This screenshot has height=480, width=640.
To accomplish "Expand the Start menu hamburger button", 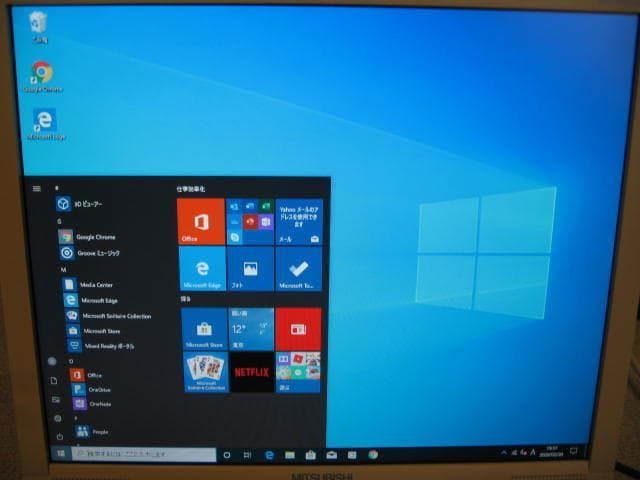I will [x=37, y=189].
